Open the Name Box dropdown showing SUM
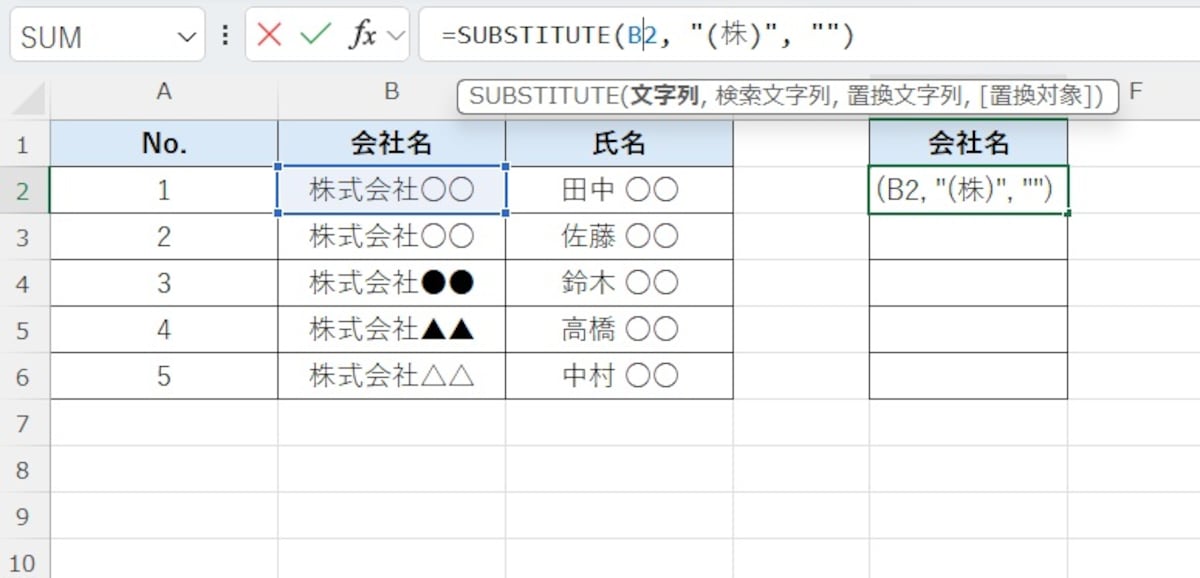 click(185, 36)
